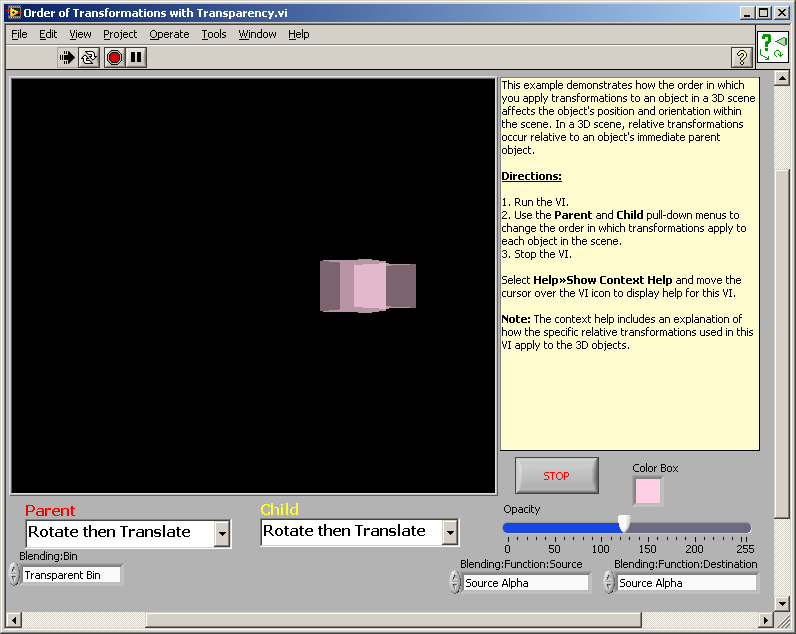Open the File menu
The width and height of the screenshot is (796, 634).
pyautogui.click(x=19, y=34)
